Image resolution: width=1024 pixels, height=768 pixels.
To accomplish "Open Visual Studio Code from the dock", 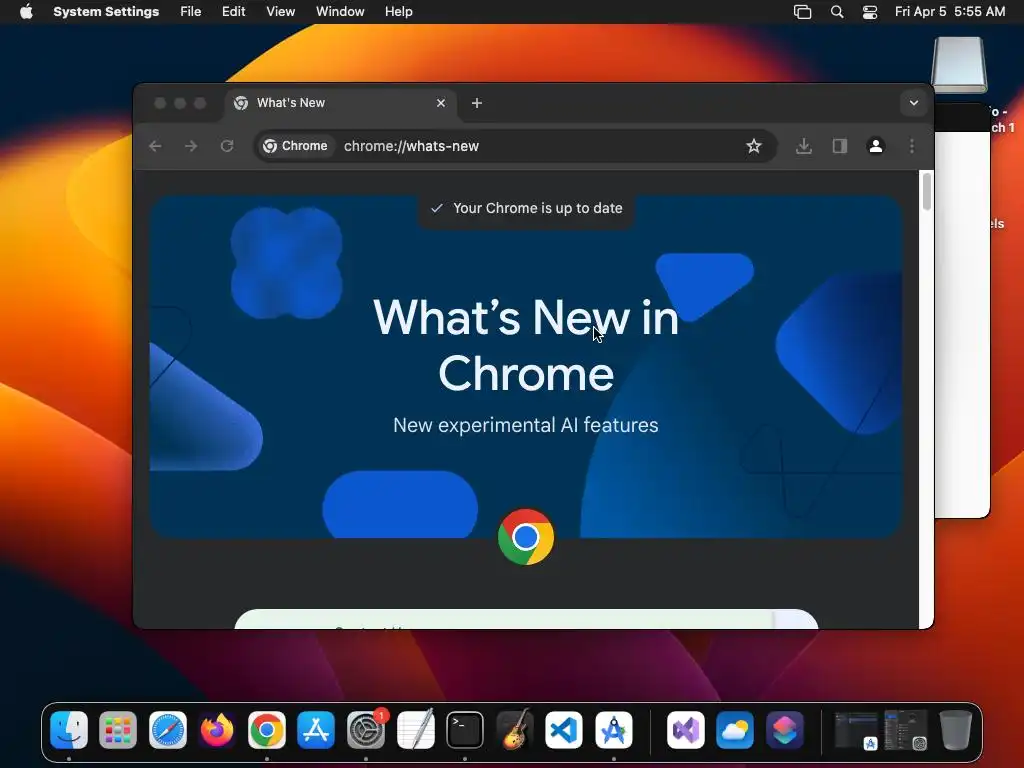I will coord(564,729).
